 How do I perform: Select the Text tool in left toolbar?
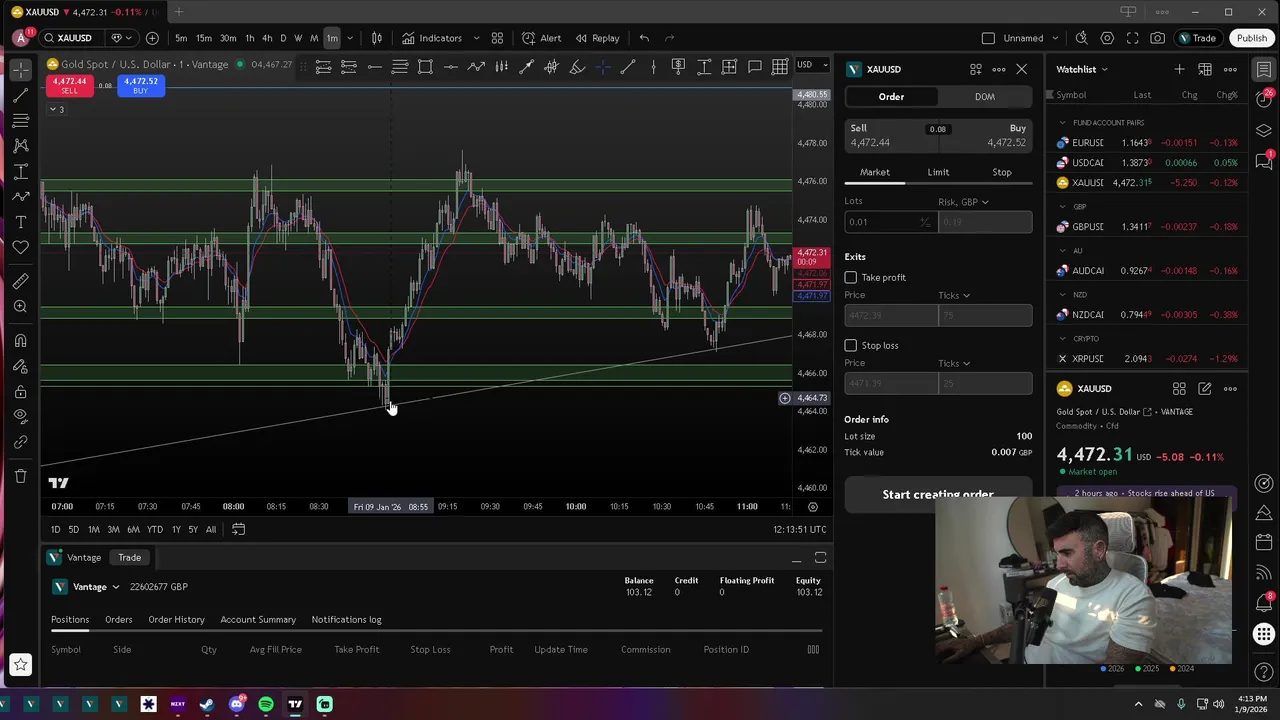[21, 222]
